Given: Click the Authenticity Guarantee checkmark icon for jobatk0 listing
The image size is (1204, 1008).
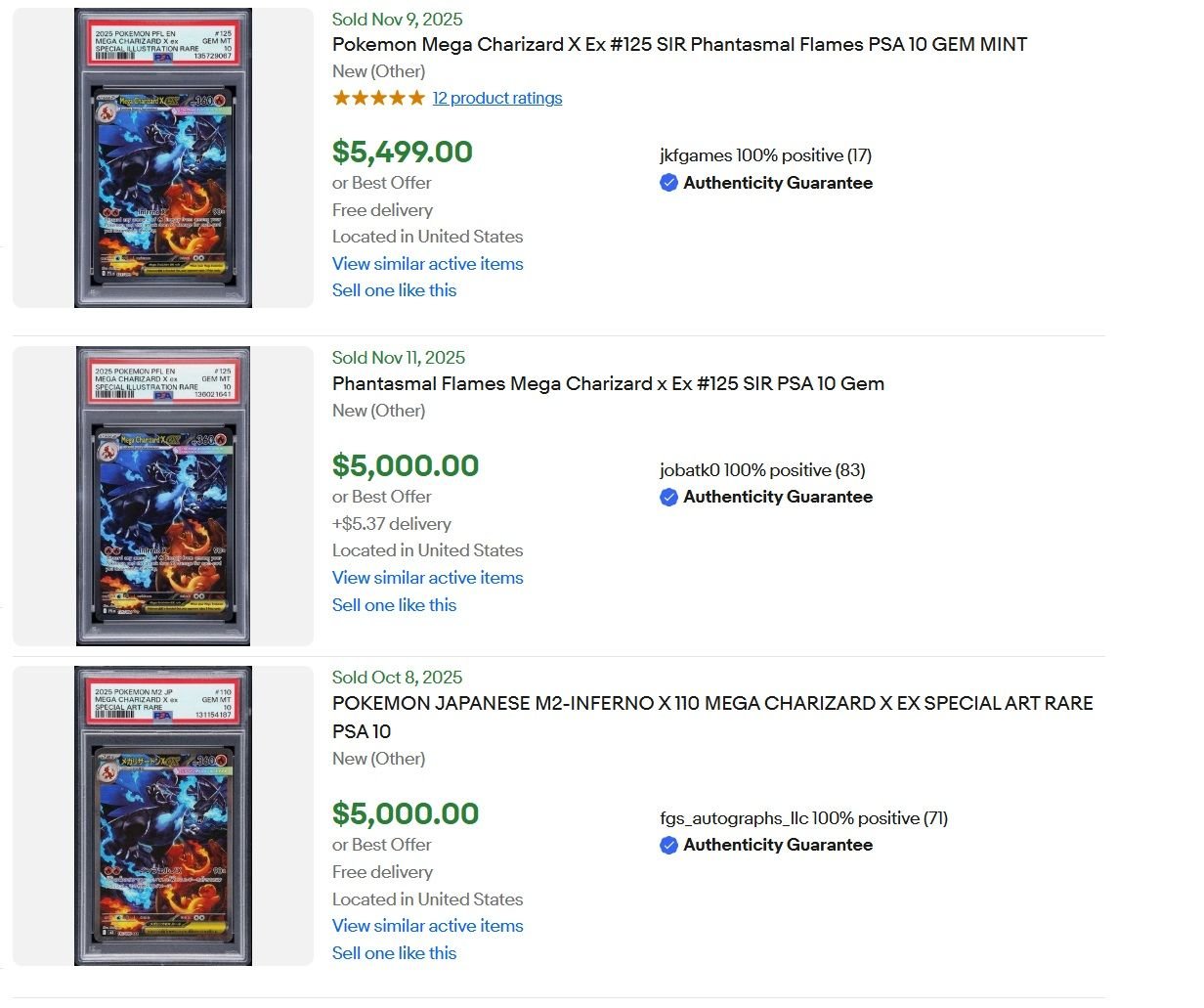Looking at the screenshot, I should click(x=668, y=497).
